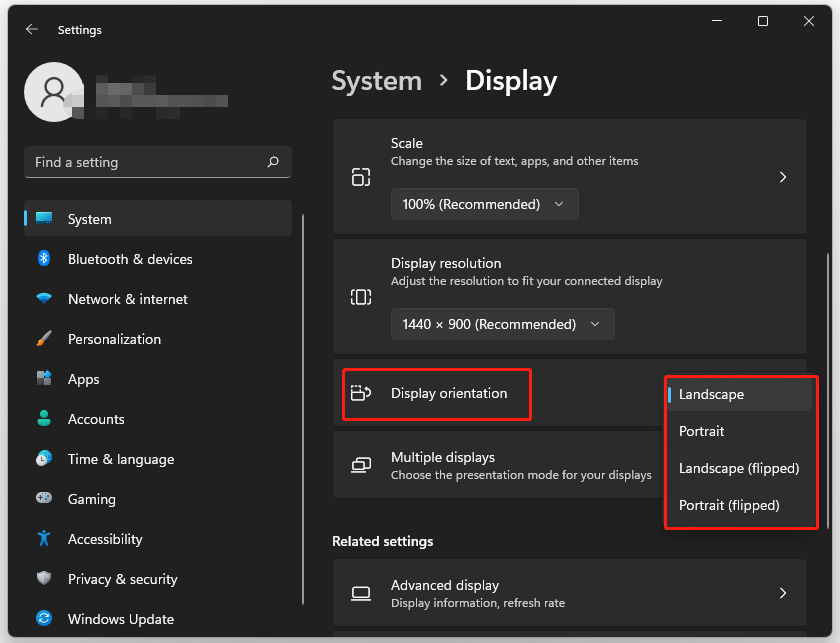840x643 pixels.
Task: Open Accessibility settings icon
Action: tap(44, 539)
